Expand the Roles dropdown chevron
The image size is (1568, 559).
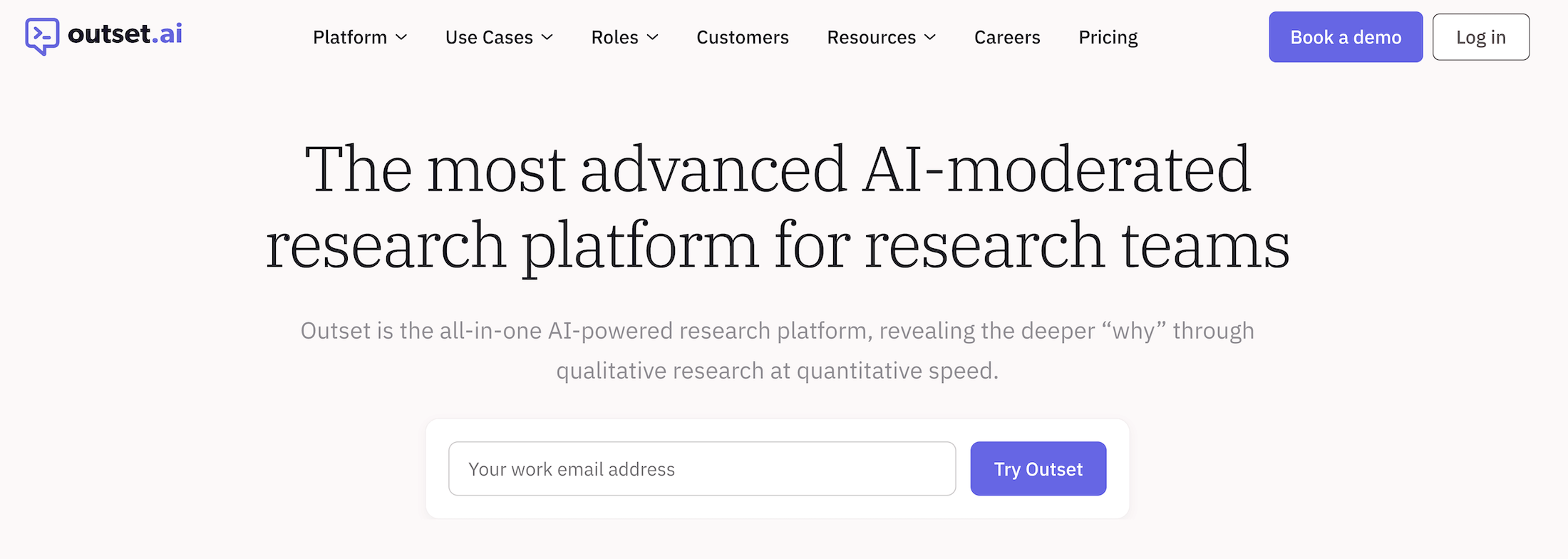pyautogui.click(x=654, y=38)
